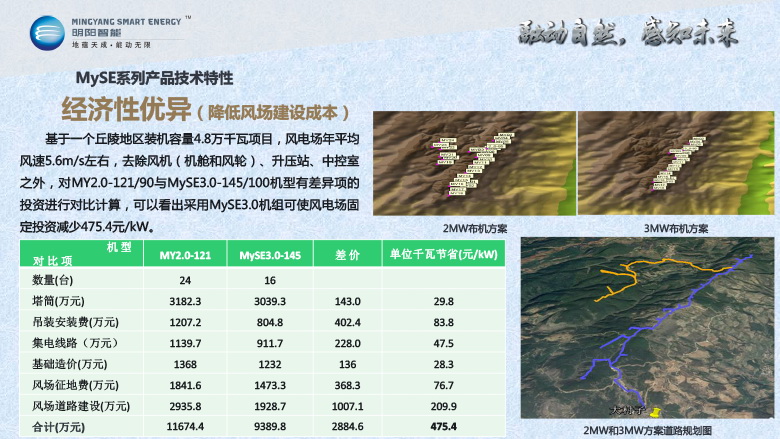Viewport: 780px width, 439px height.
Task: Click the '对比项' header label
Action: point(53,261)
